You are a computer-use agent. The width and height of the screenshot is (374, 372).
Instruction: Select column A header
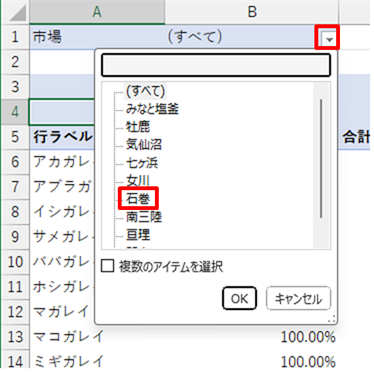[97, 12]
